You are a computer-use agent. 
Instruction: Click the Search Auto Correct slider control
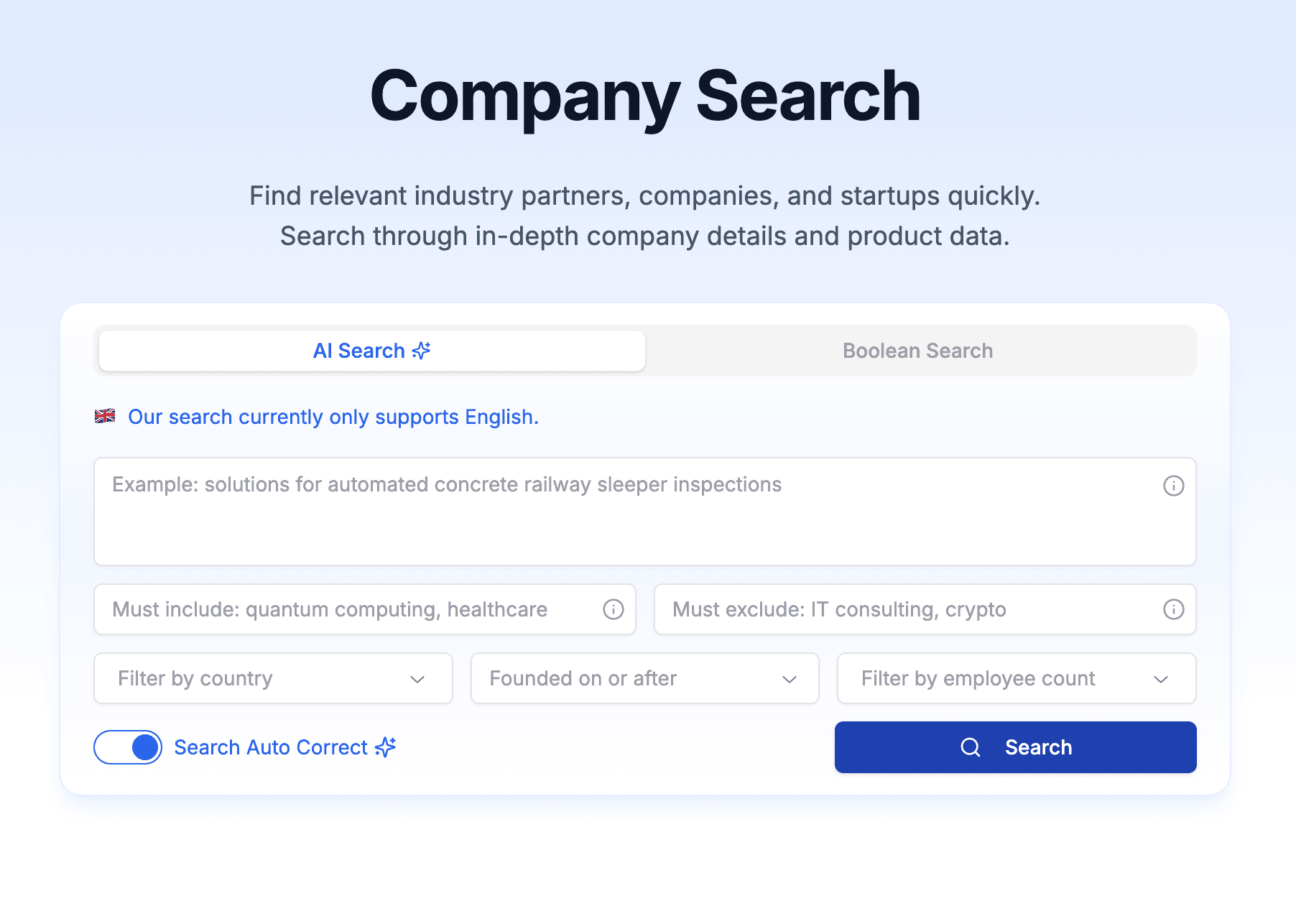(127, 747)
